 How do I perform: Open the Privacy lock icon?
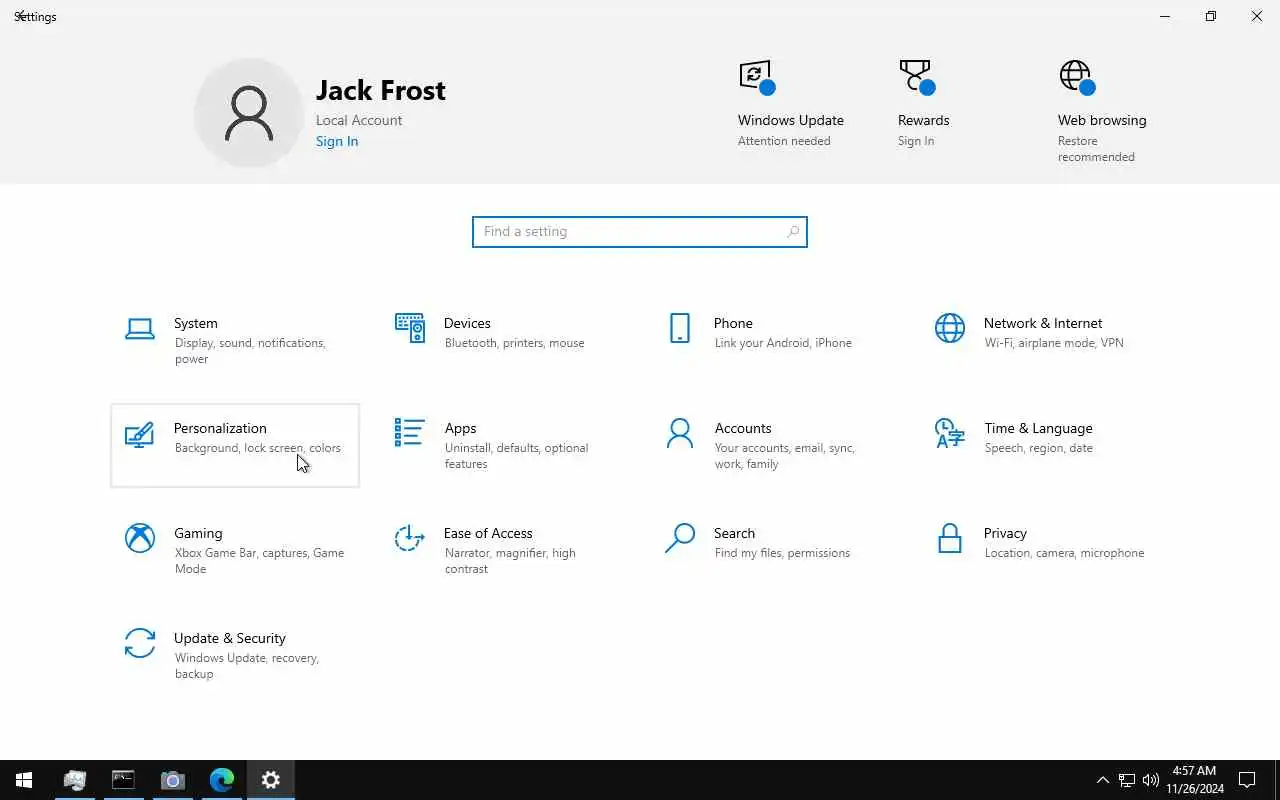pyautogui.click(x=950, y=538)
